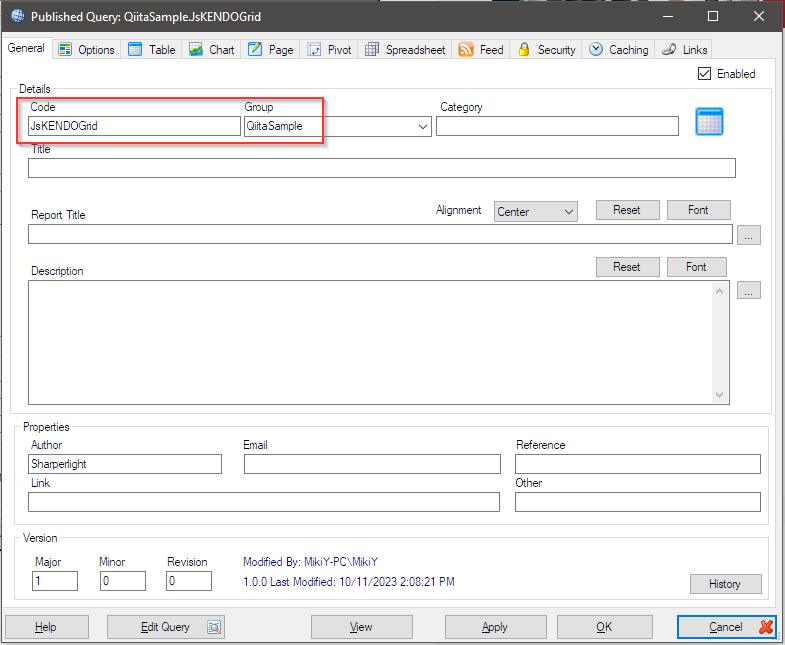The image size is (785, 645).
Task: Open the Table tab
Action: pyautogui.click(x=152, y=50)
